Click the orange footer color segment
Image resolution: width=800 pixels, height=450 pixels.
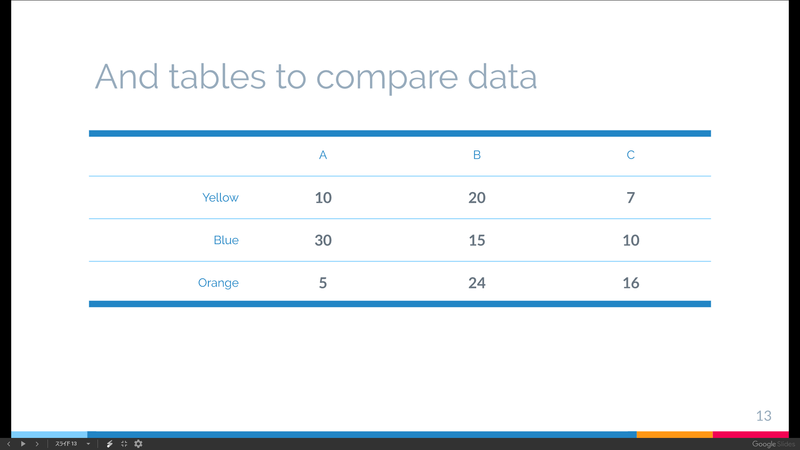pyautogui.click(x=674, y=435)
